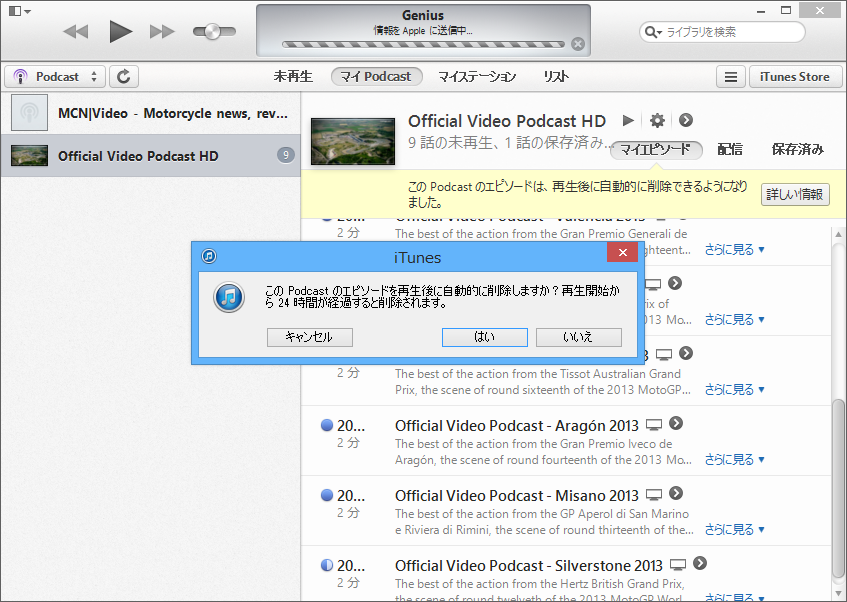Select the 配信 section

coord(730,148)
